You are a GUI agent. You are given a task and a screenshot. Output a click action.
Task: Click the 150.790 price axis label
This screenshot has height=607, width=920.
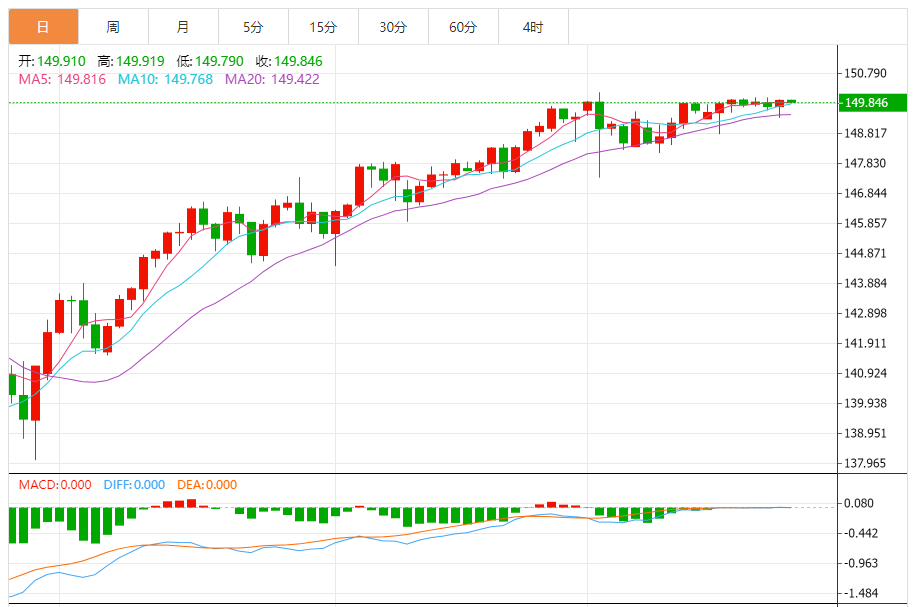tap(865, 73)
